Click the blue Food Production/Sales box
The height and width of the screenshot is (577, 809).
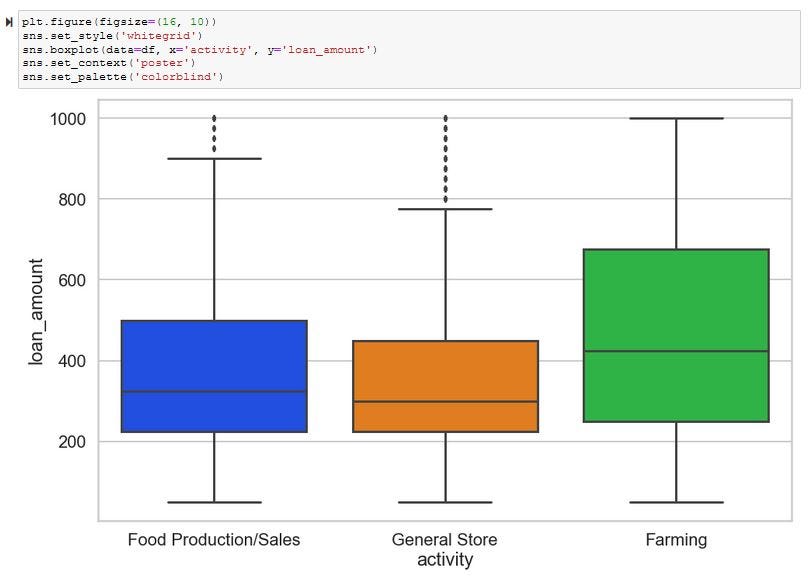214,376
